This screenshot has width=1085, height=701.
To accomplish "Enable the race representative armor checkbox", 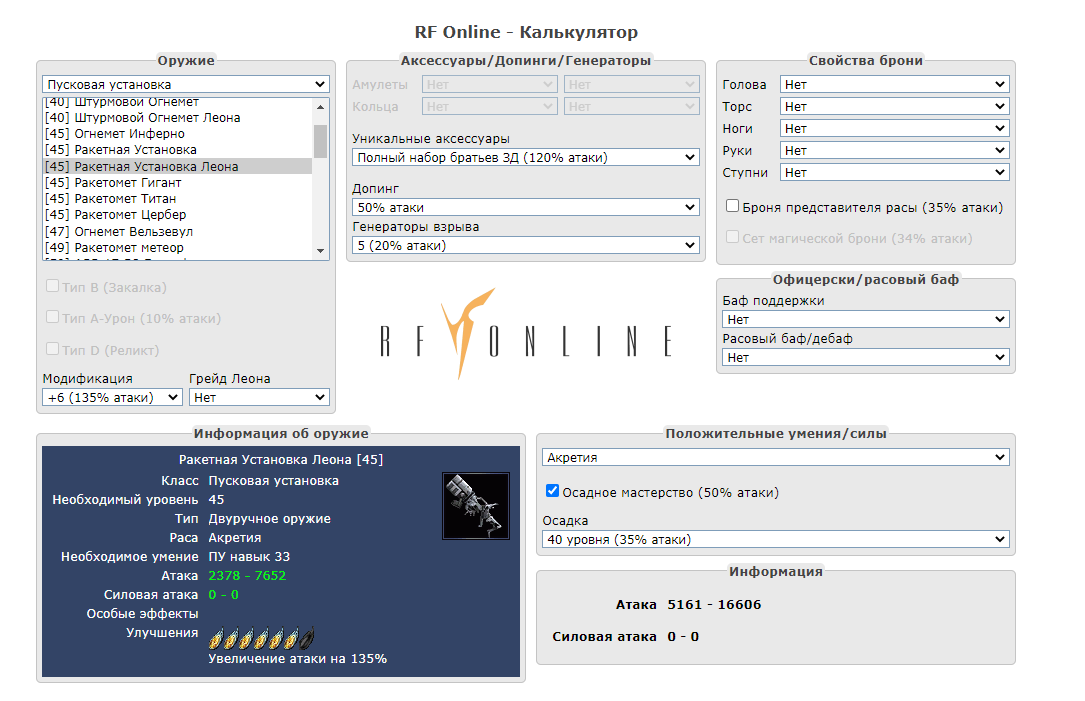I will 733,207.
